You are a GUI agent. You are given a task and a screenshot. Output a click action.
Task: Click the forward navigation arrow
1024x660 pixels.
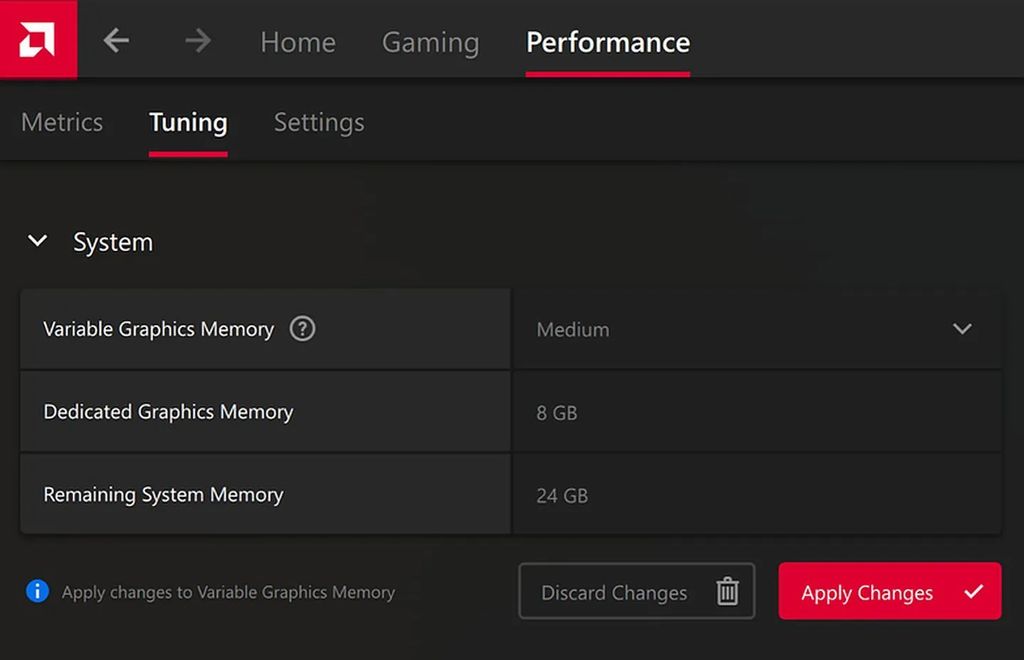[198, 41]
